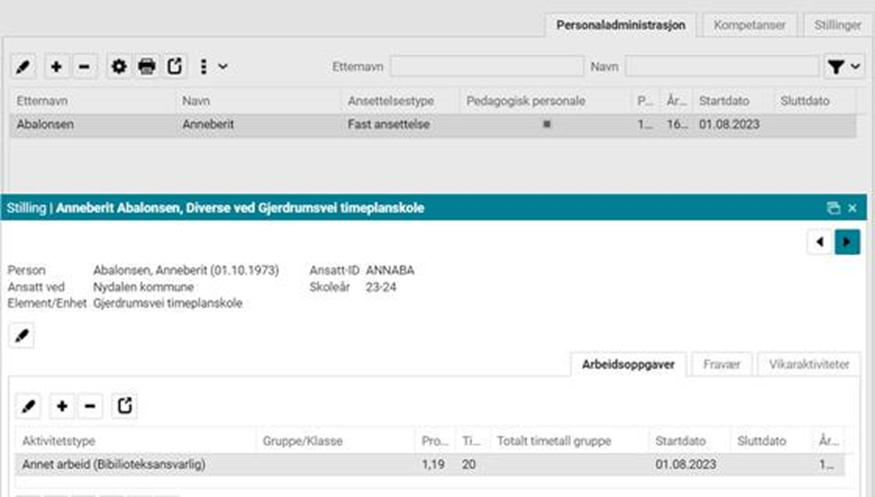
Task: Open settings via the gear icon
Action: click(x=119, y=66)
